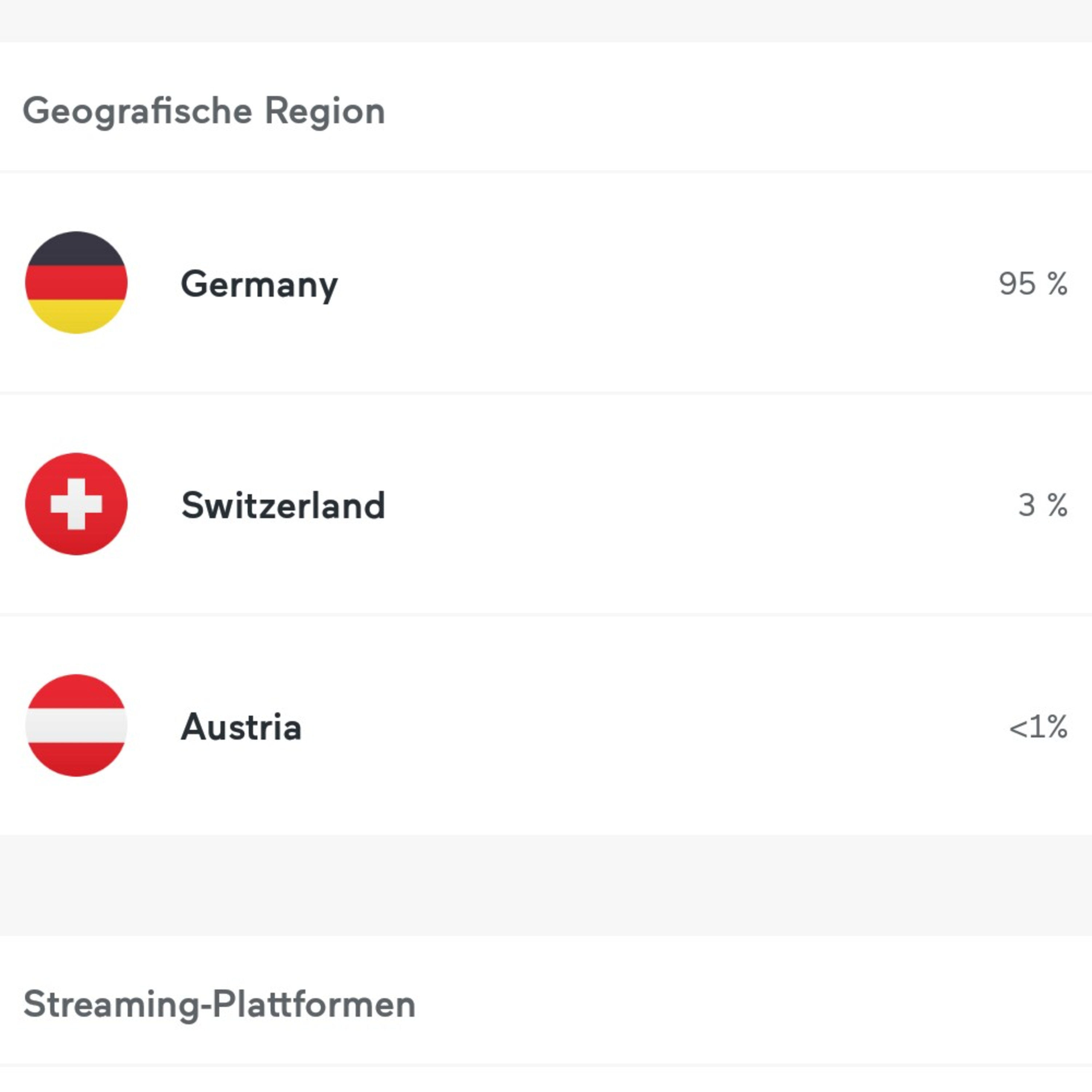Select the Germany country label
Viewport: 1092px width, 1092px height.
pos(259,284)
